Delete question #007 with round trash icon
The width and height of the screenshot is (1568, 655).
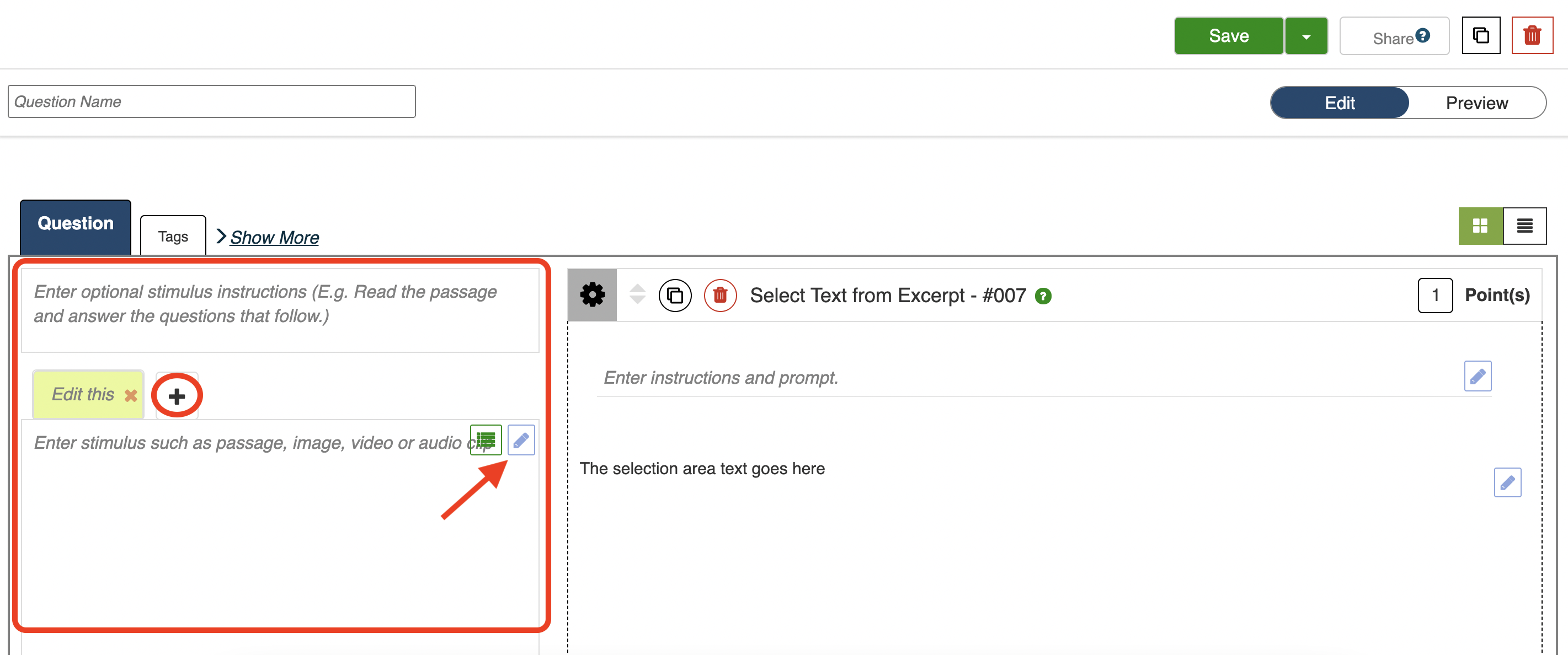tap(719, 296)
